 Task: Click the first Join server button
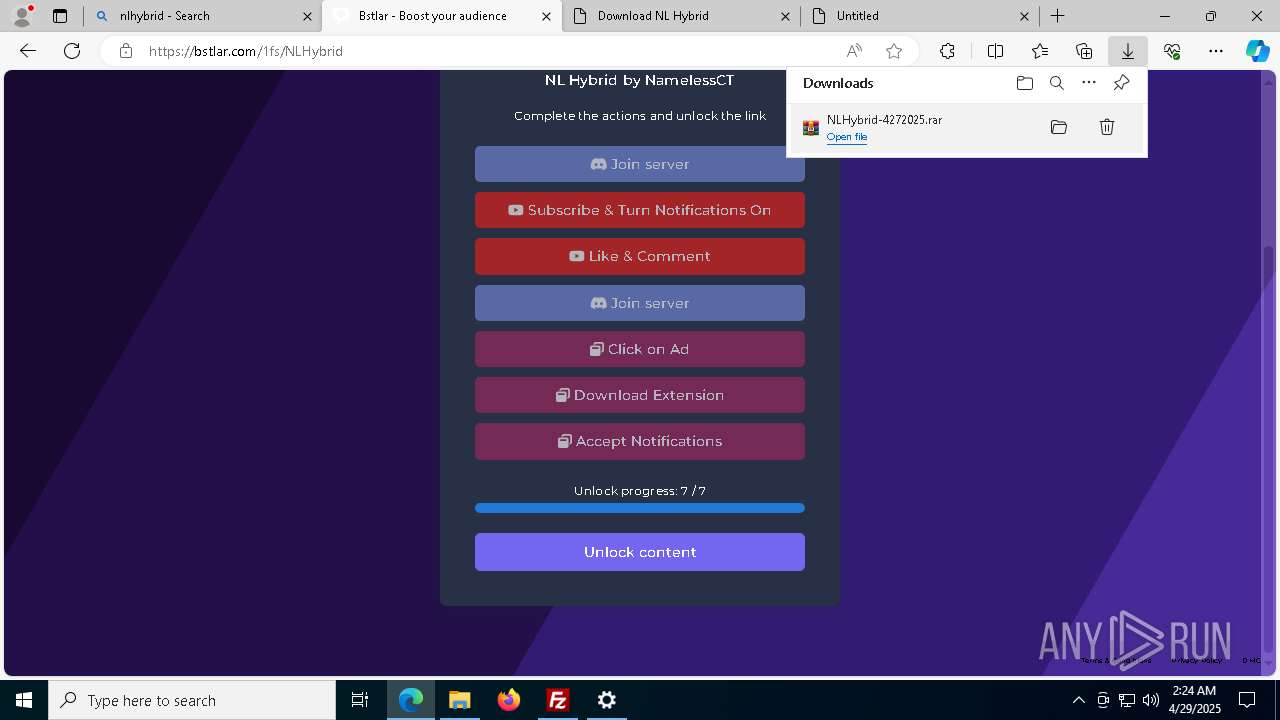click(640, 164)
